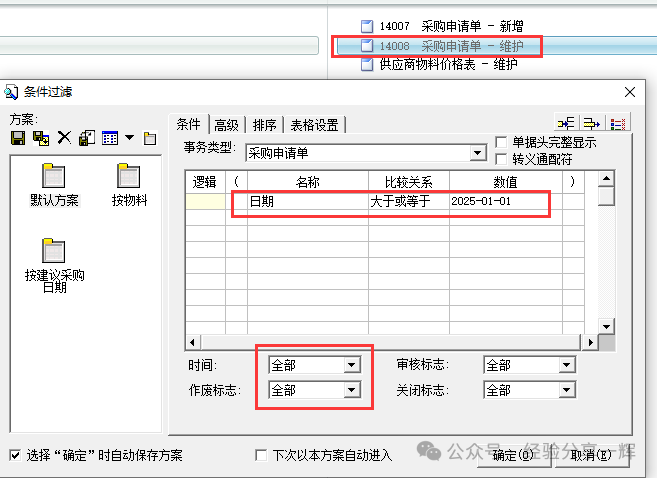Open the 审核标志 dropdown
Image resolution: width=657 pixels, height=478 pixels.
pos(567,366)
